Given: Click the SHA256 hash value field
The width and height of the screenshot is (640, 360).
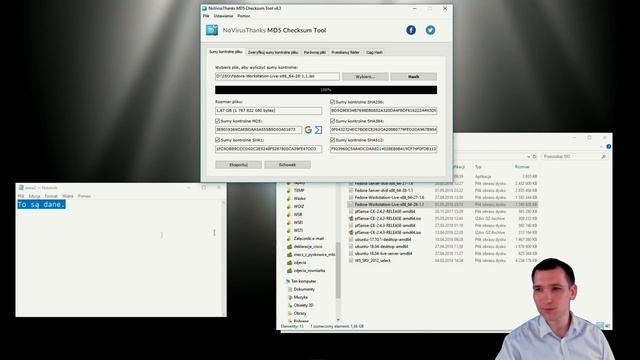Looking at the screenshot, I should click(x=383, y=111).
